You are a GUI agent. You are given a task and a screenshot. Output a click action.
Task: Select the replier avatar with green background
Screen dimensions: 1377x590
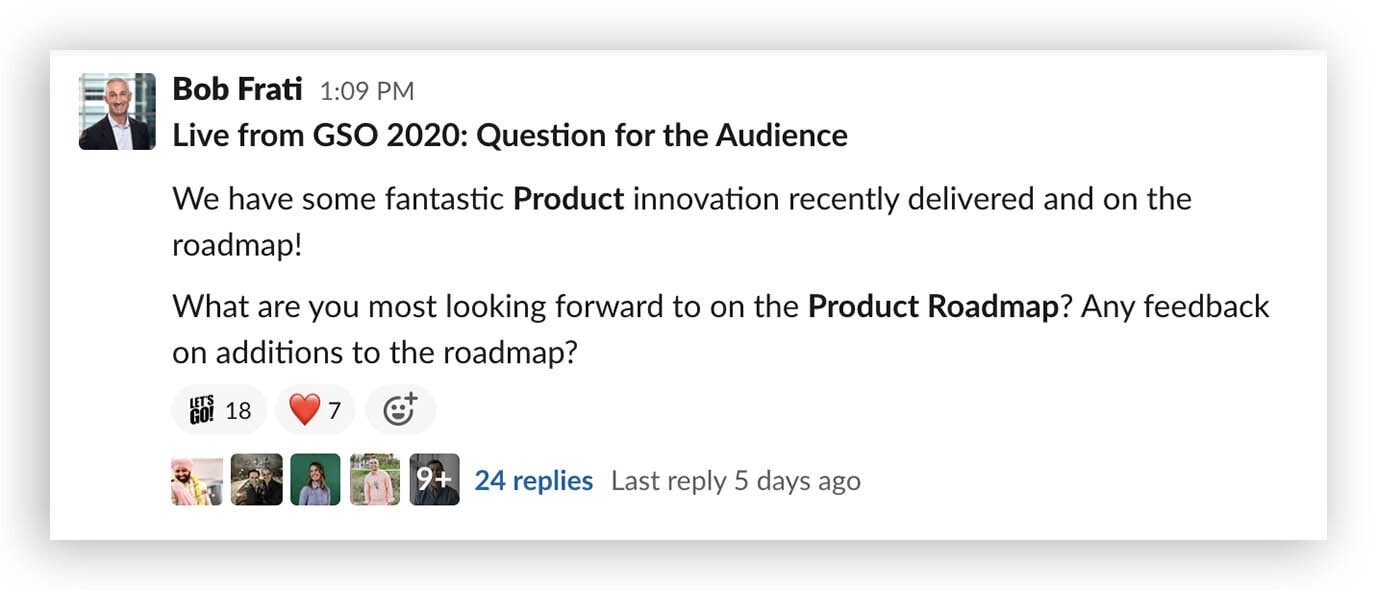(316, 480)
